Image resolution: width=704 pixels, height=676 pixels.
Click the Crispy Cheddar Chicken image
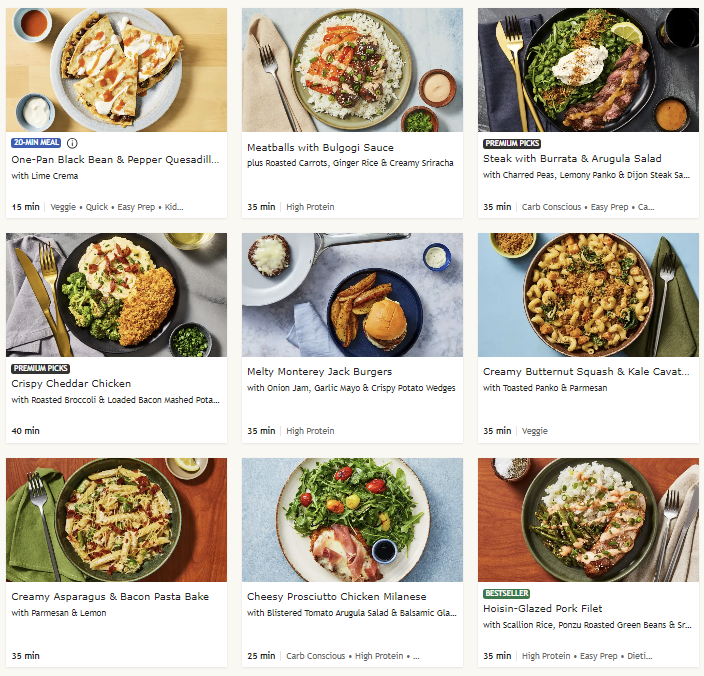[116, 295]
